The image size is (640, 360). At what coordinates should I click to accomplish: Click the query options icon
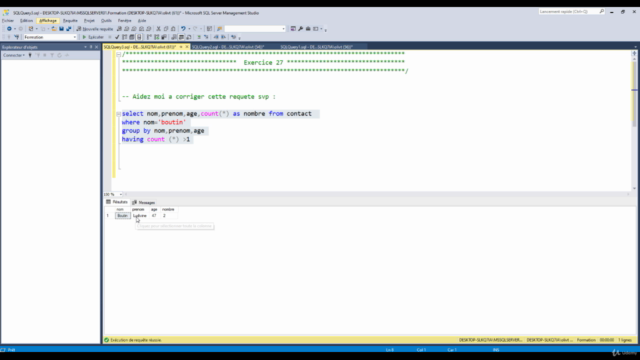coord(132,37)
